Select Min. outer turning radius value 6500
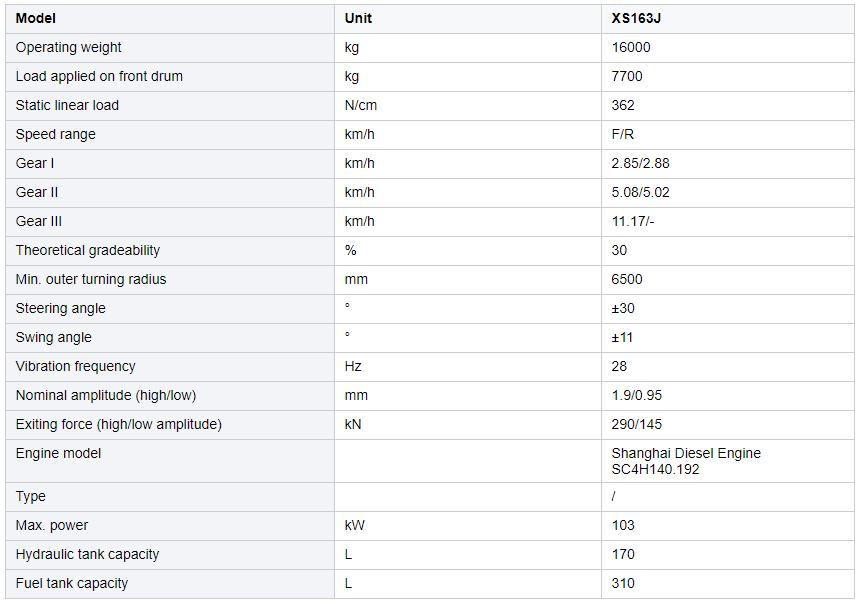 click(x=627, y=279)
